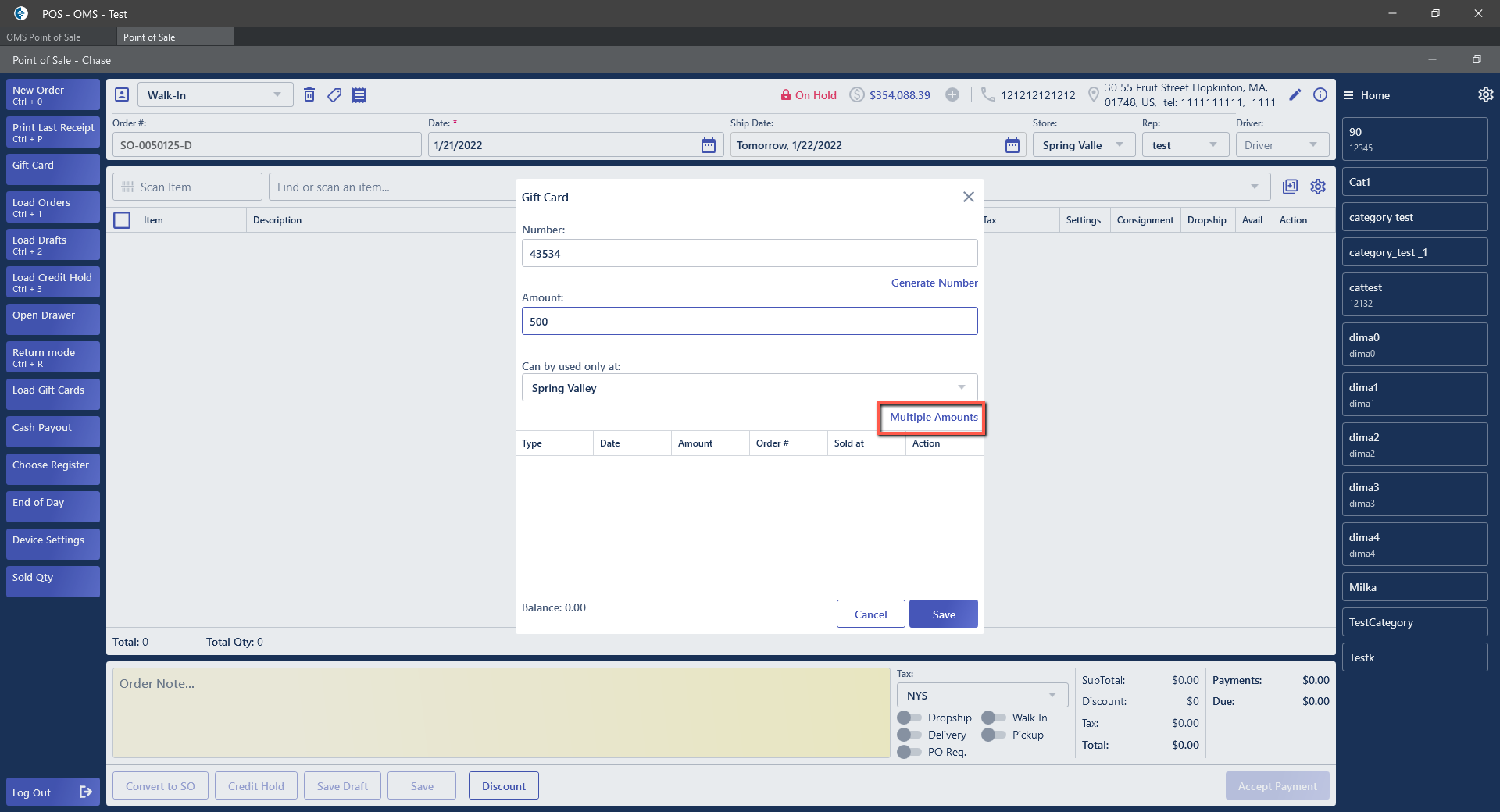
Task: Click the location pin address icon
Action: coord(1094,95)
